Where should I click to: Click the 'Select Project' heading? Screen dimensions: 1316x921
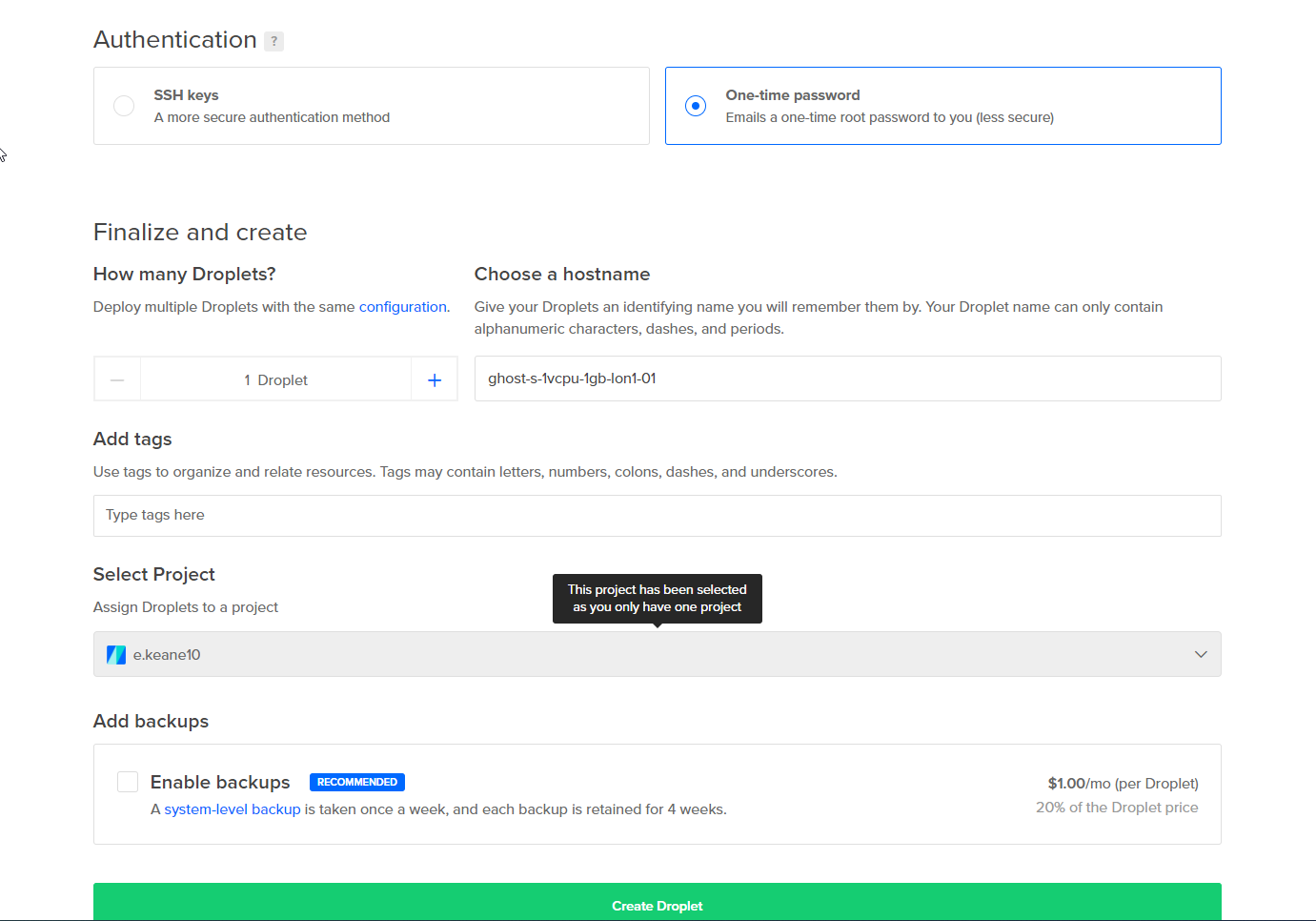coord(154,574)
